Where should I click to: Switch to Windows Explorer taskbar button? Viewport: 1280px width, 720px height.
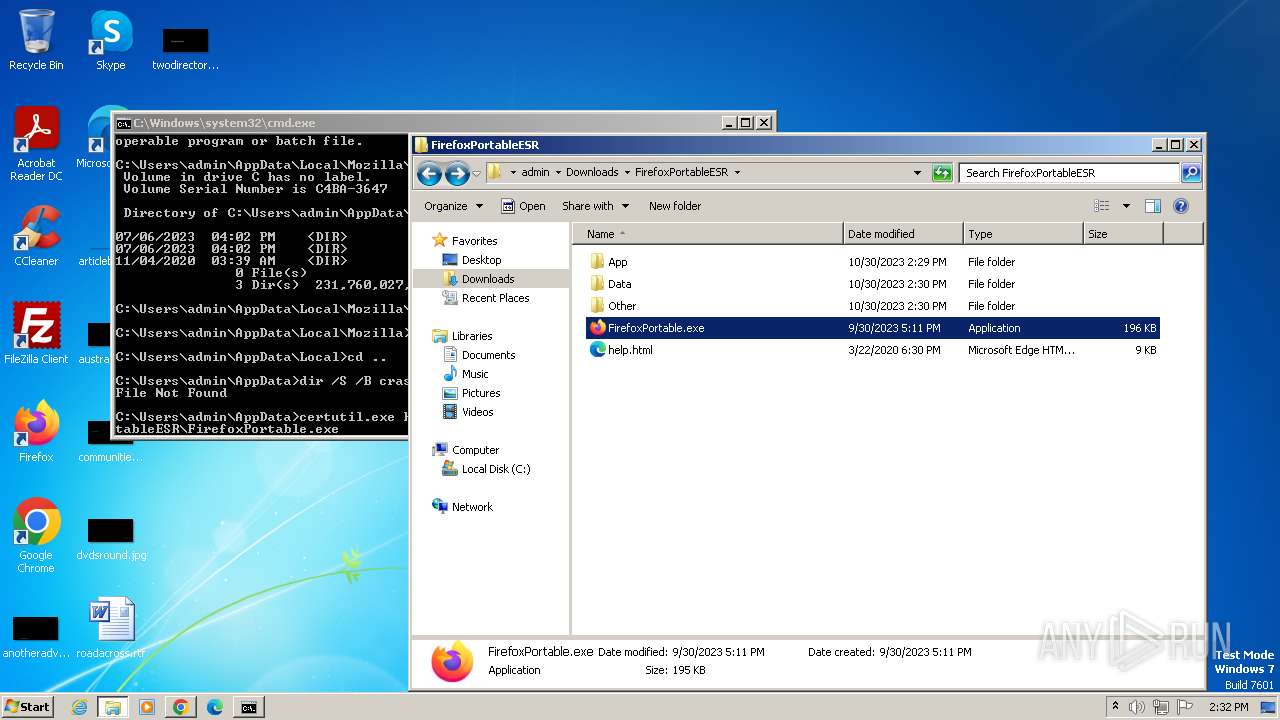click(112, 707)
